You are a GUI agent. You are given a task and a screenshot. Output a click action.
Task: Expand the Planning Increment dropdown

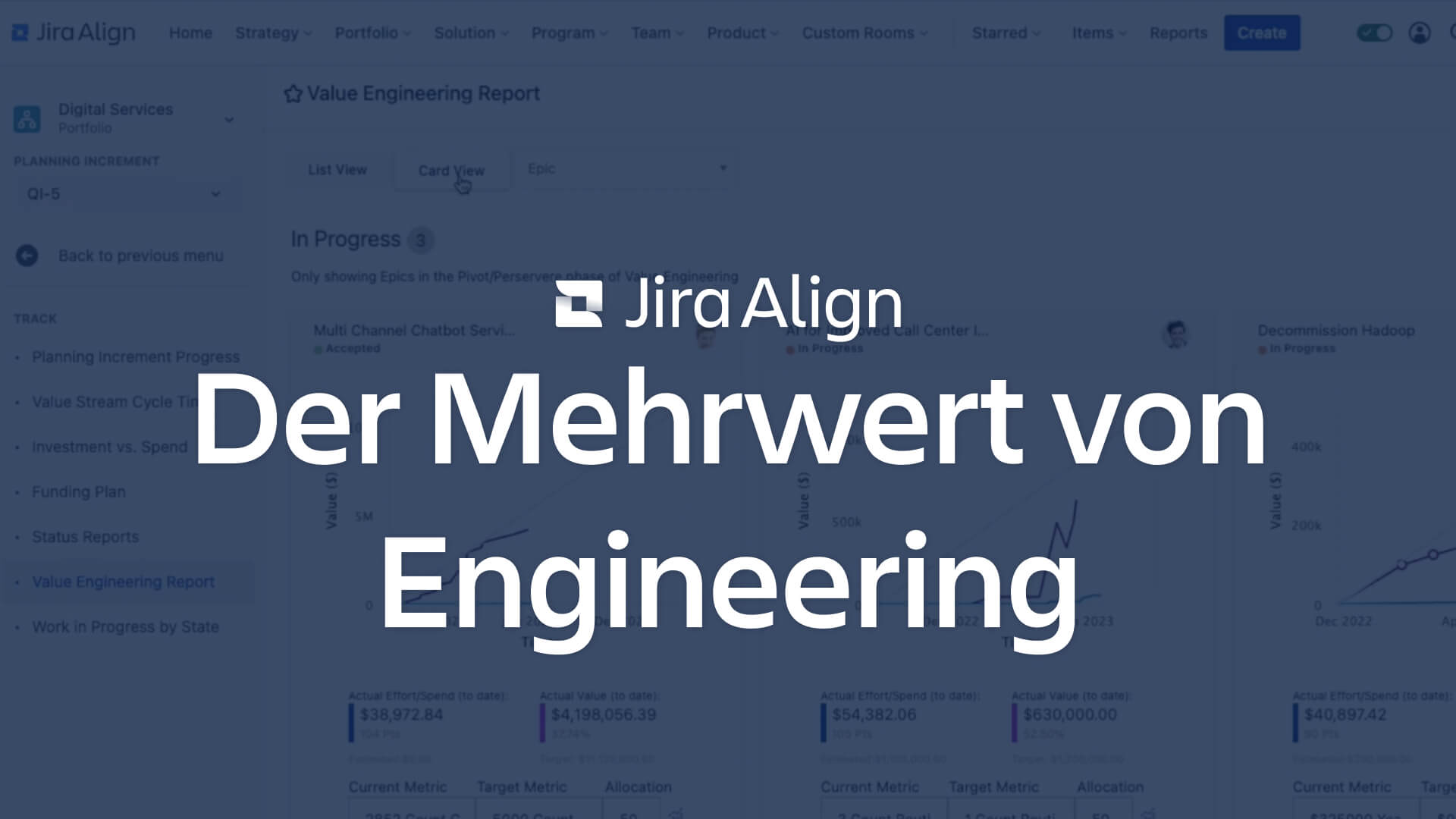pyautogui.click(x=119, y=193)
